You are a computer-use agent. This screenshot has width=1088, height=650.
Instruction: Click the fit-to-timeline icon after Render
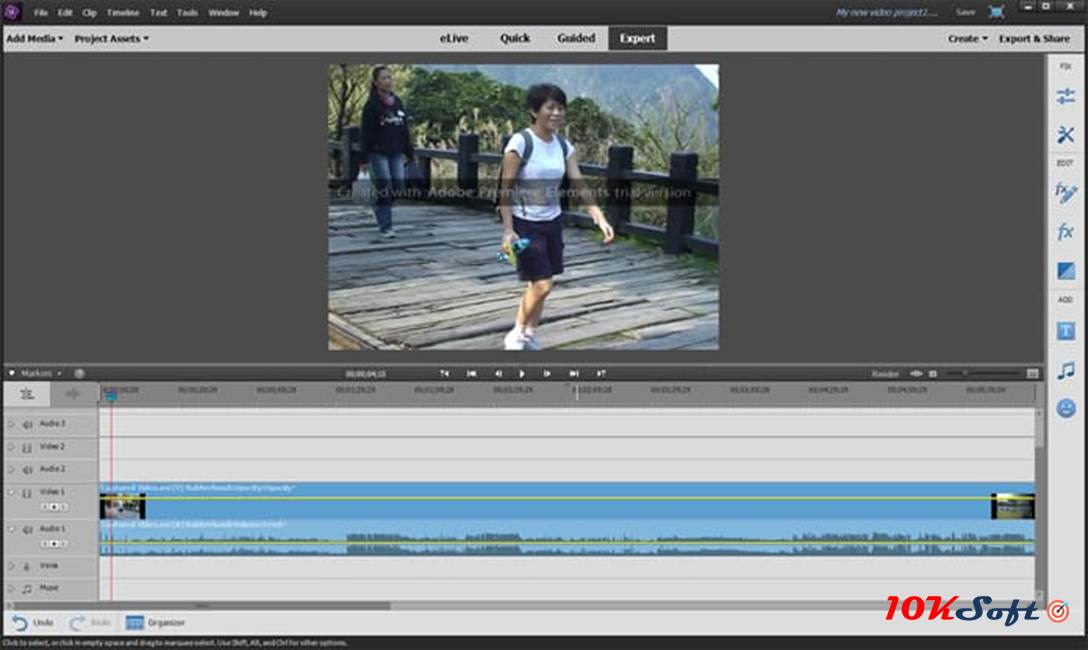click(x=916, y=373)
